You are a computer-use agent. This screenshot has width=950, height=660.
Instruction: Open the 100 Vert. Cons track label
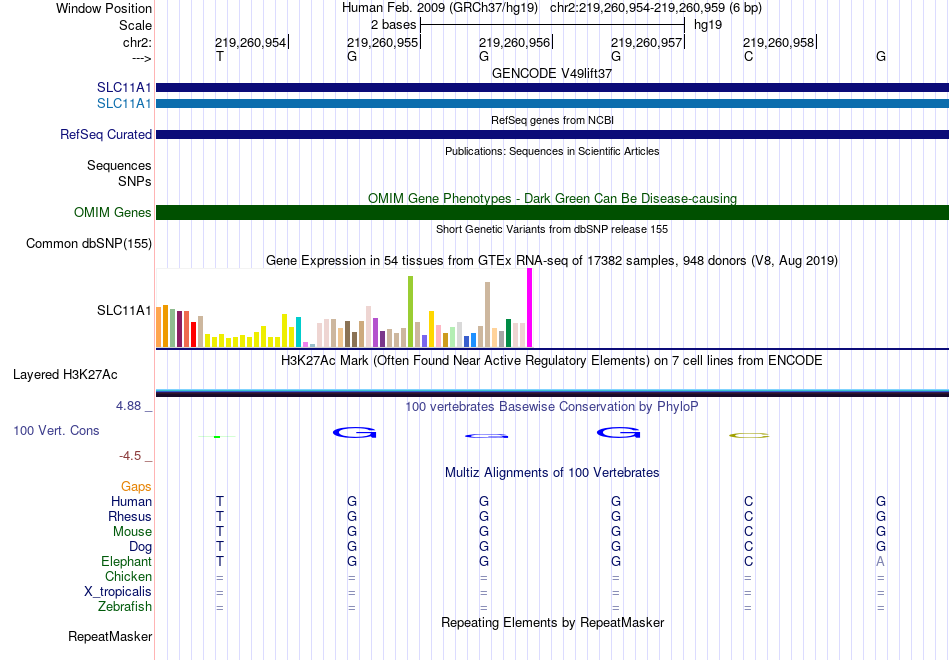pos(56,430)
